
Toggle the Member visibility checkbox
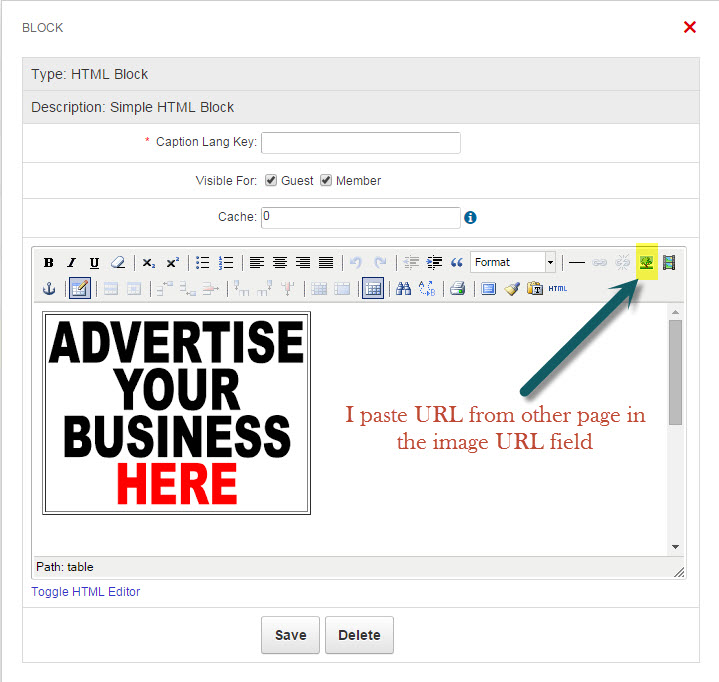[x=326, y=180]
